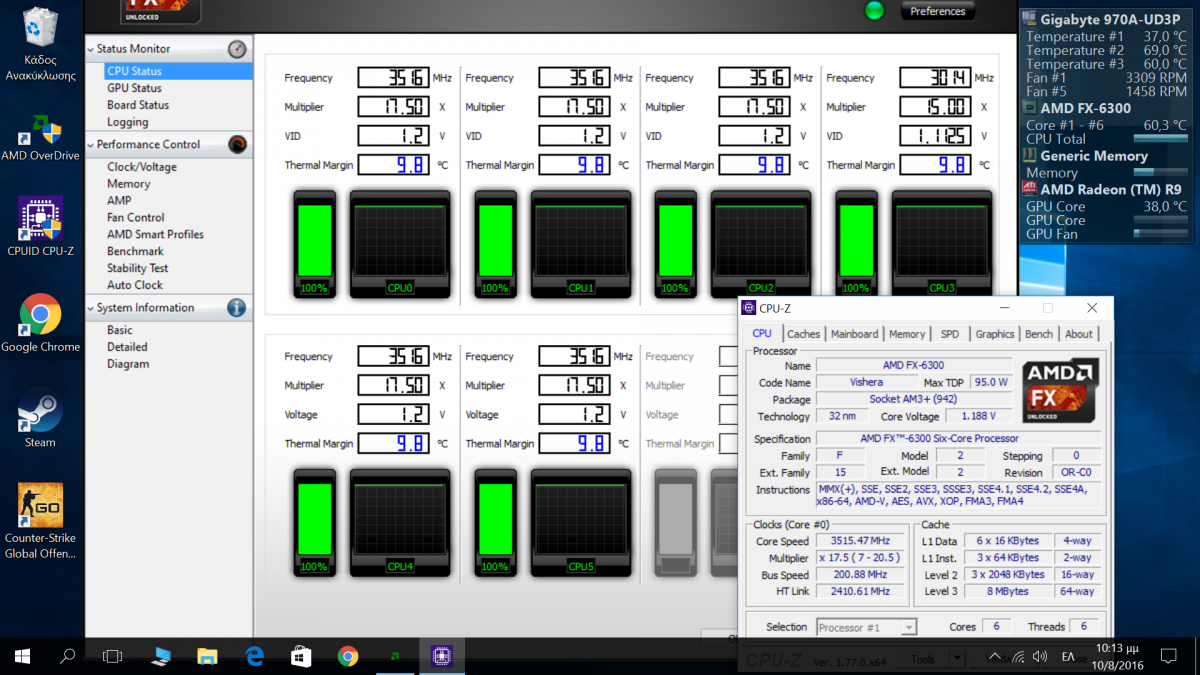Screen dimensions: 1200x675
Task: Click the CPU-Z taskbar icon
Action: pyautogui.click(x=442, y=656)
